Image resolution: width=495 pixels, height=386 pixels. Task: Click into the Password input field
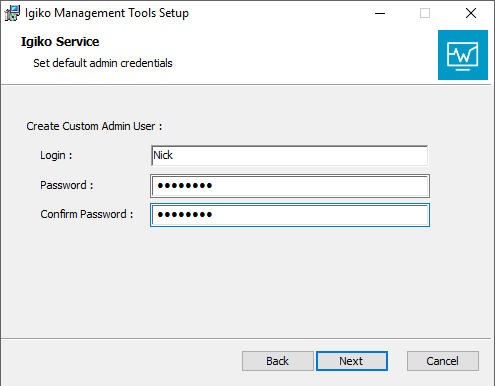click(x=290, y=186)
